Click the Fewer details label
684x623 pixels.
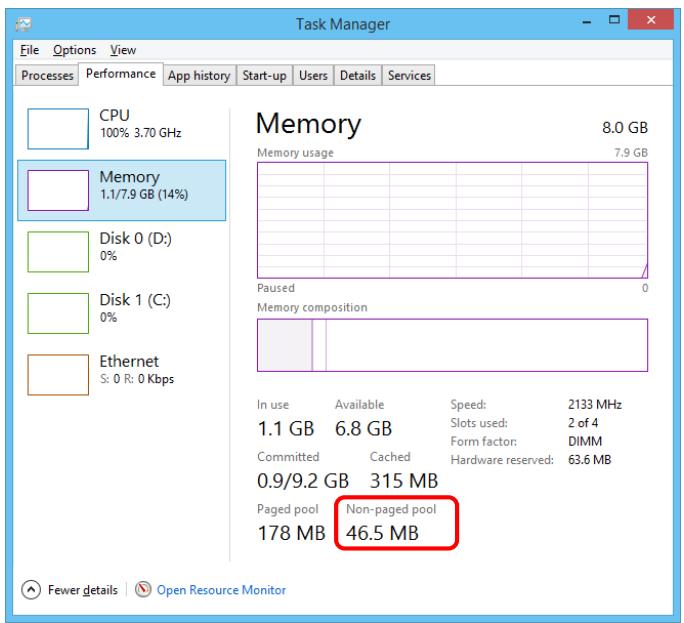(x=83, y=590)
